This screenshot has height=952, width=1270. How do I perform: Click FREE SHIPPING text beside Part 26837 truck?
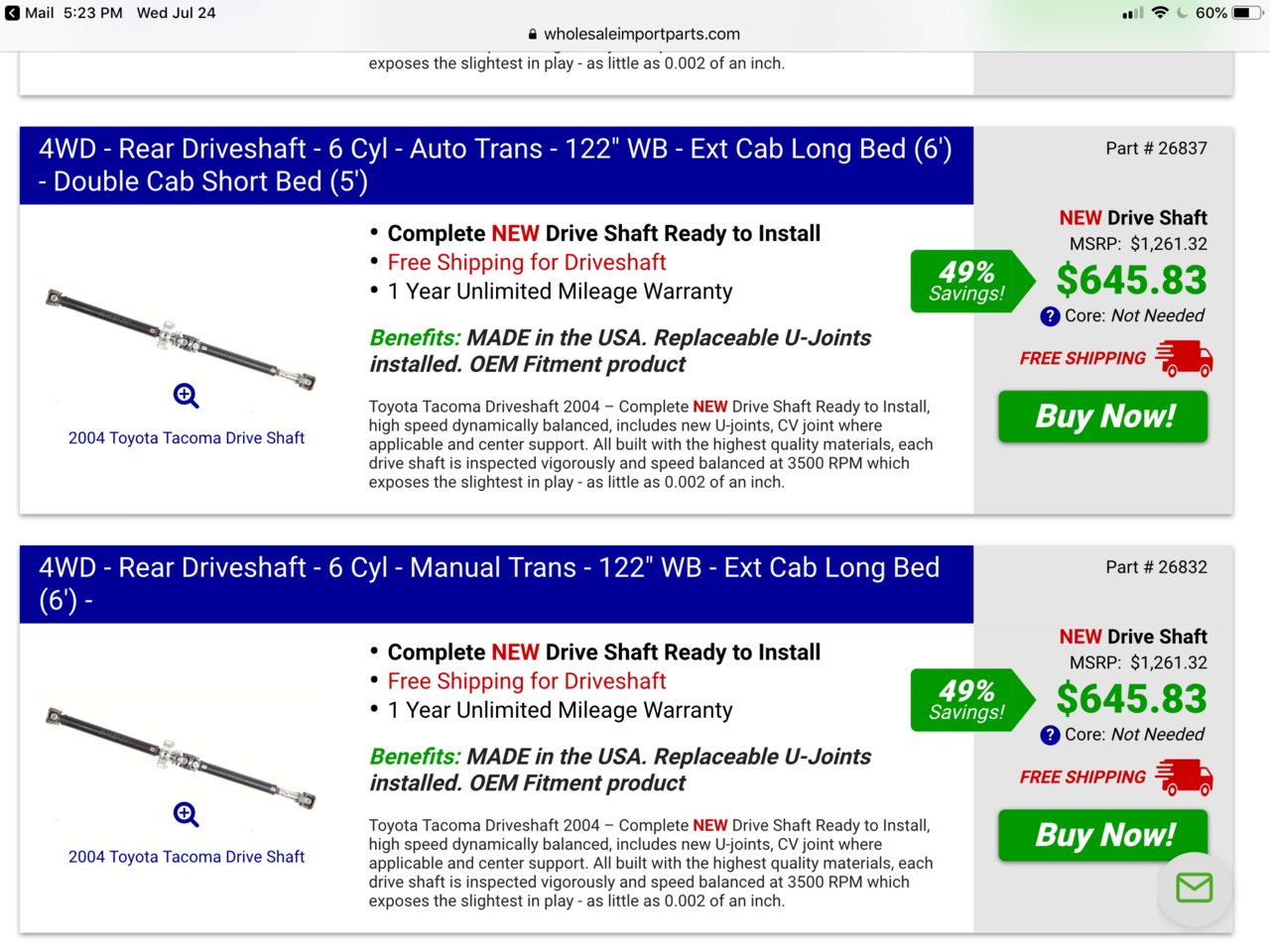pos(1082,358)
